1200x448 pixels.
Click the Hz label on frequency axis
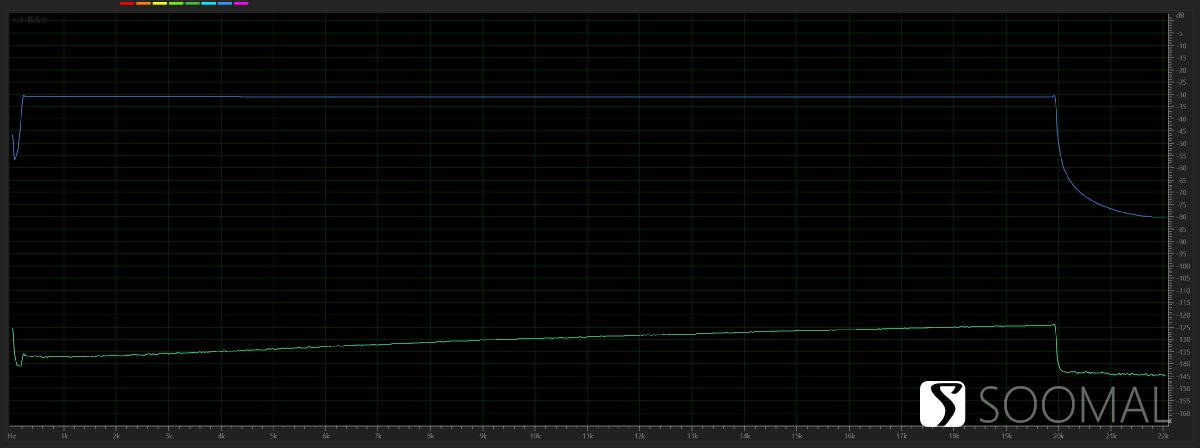click(13, 436)
